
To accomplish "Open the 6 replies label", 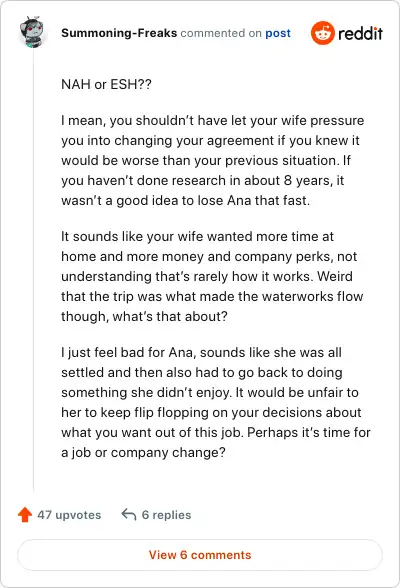I will coord(166,515).
